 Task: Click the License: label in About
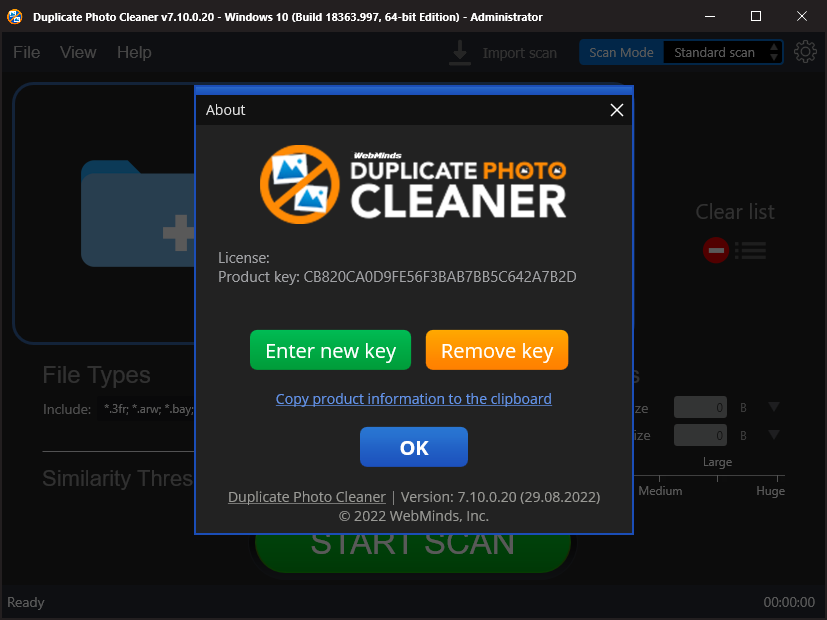244,258
